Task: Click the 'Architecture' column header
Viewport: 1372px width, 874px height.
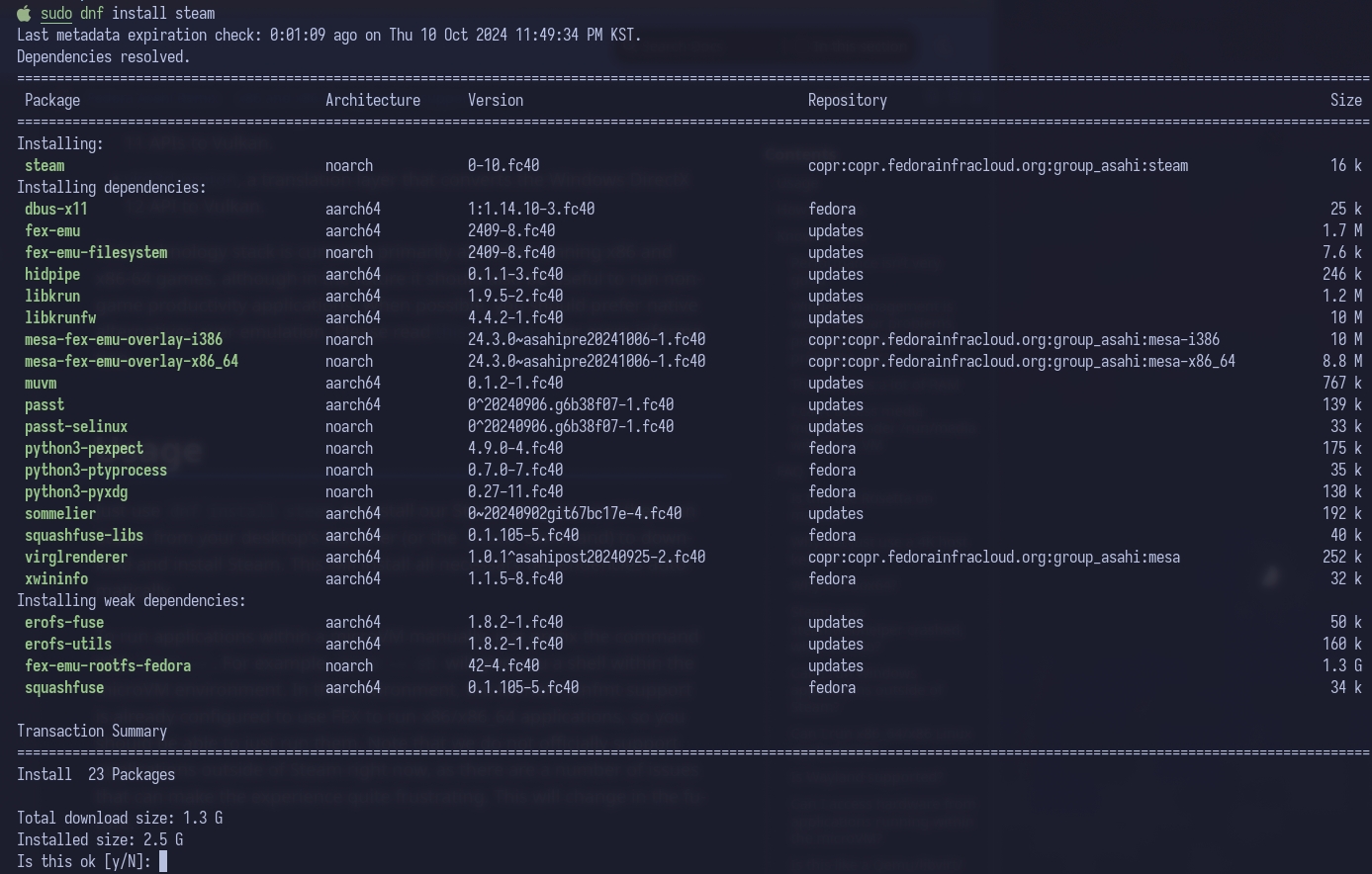Action: click(x=373, y=100)
